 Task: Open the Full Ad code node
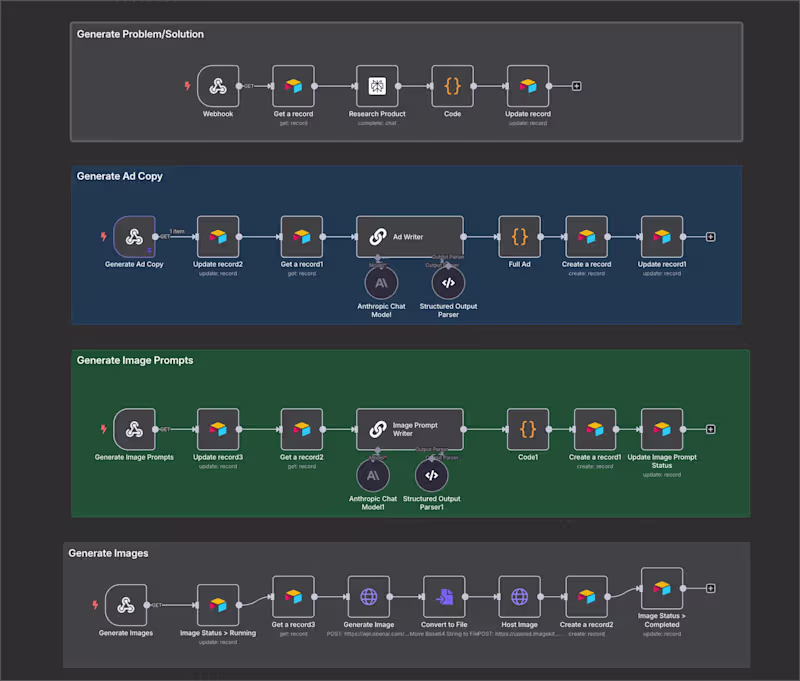click(x=519, y=236)
